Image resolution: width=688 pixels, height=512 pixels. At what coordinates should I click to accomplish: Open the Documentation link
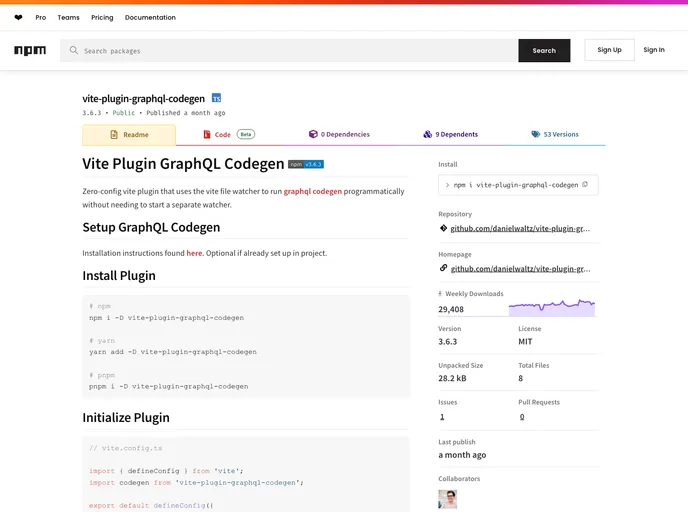[150, 18]
